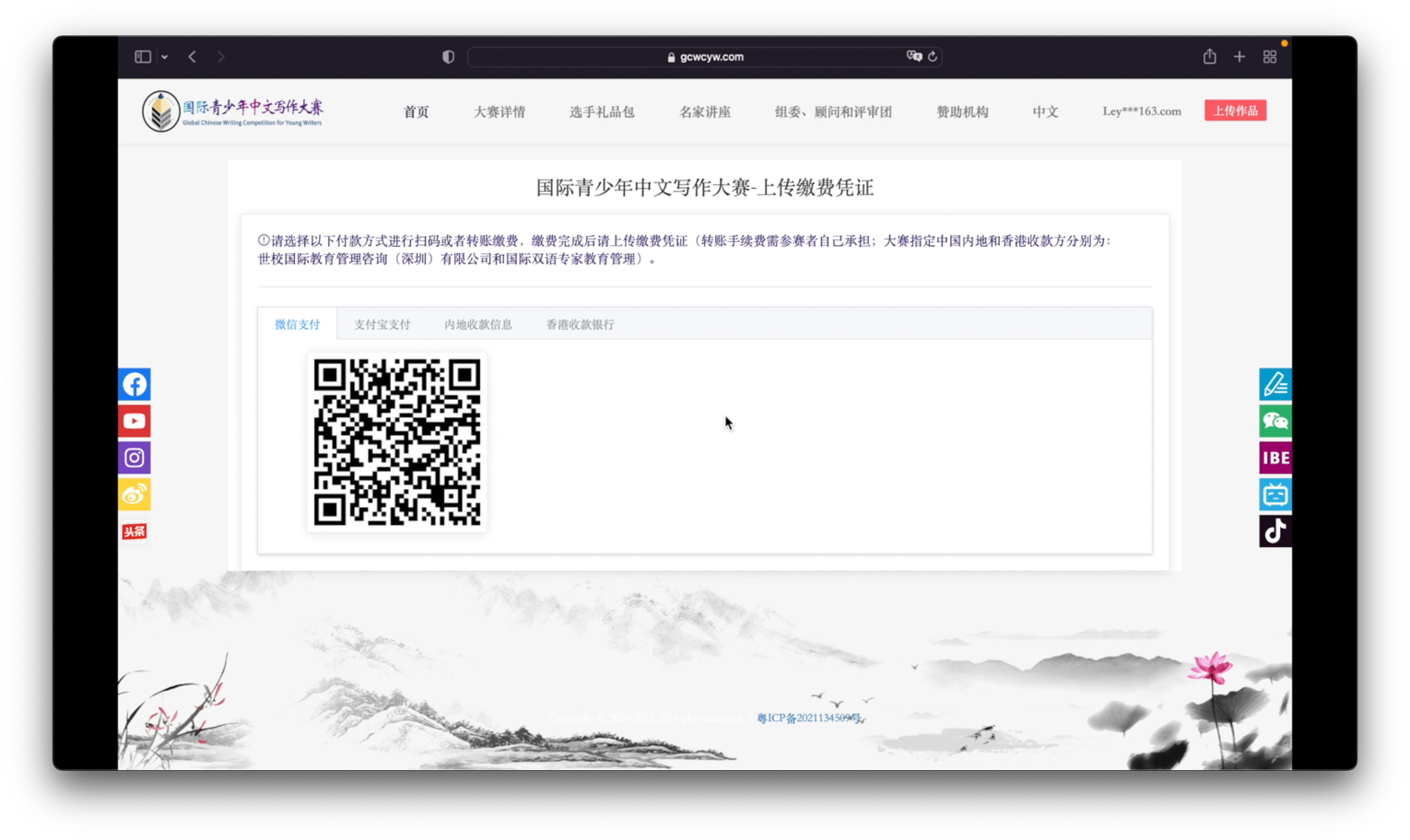Click the pen writing icon on right sidebar
The image size is (1410, 840).
(x=1275, y=384)
